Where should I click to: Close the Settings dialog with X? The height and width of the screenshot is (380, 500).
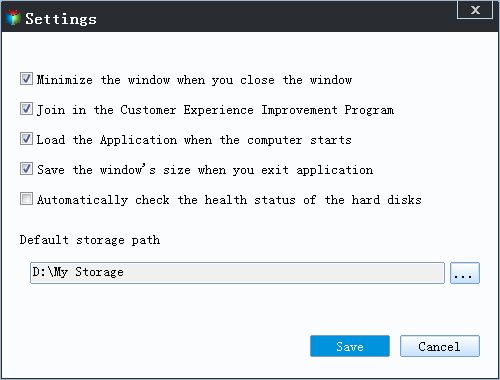475,10
